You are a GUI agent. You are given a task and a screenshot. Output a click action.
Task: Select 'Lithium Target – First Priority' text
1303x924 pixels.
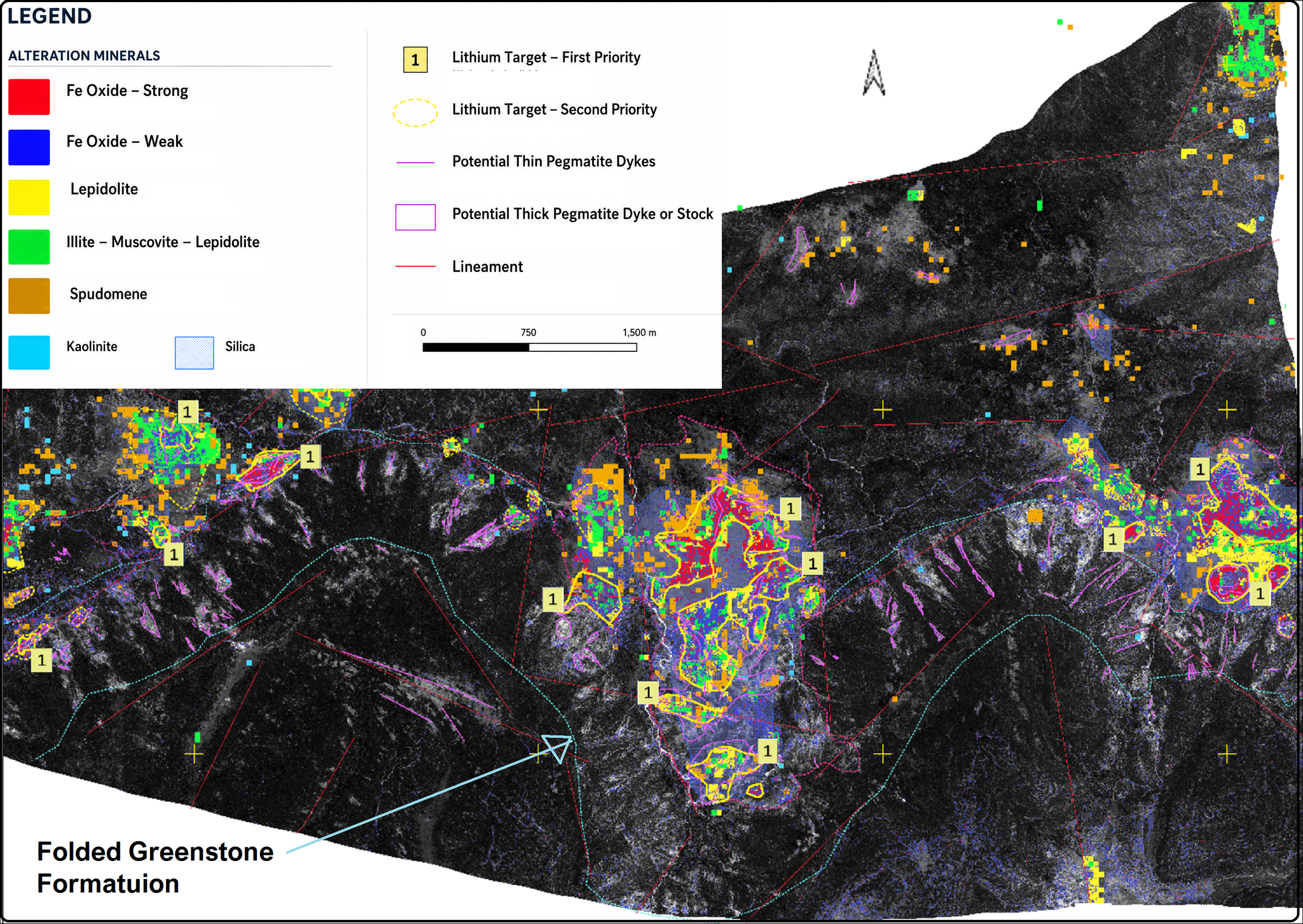[x=546, y=57]
